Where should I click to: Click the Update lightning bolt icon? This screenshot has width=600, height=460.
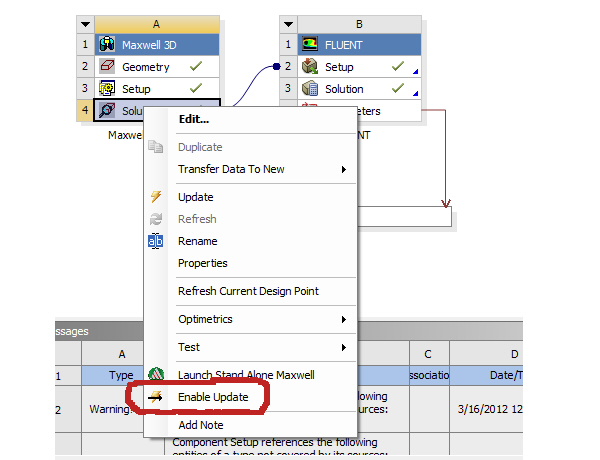tap(156, 197)
